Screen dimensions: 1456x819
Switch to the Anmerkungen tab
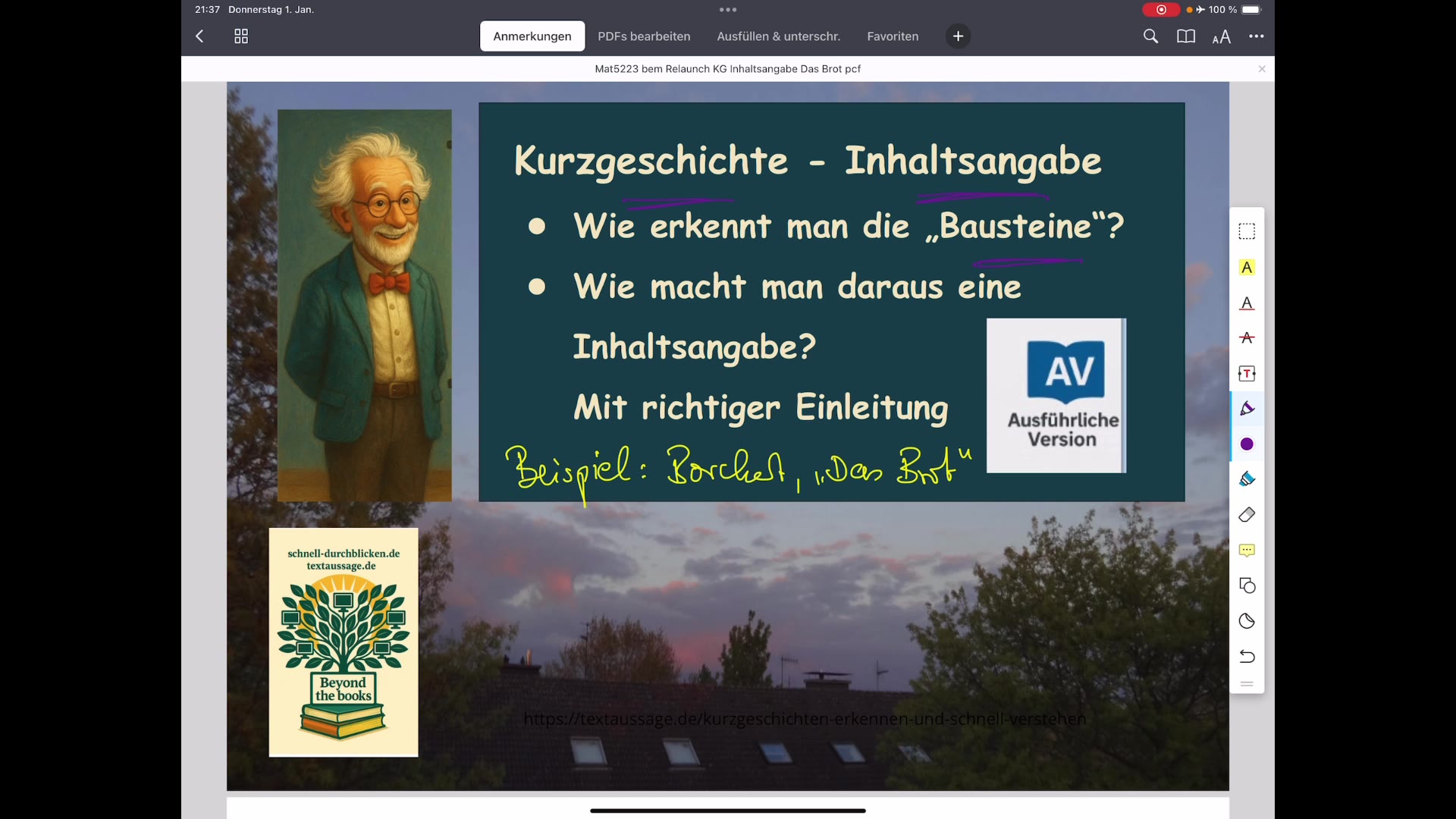(532, 36)
